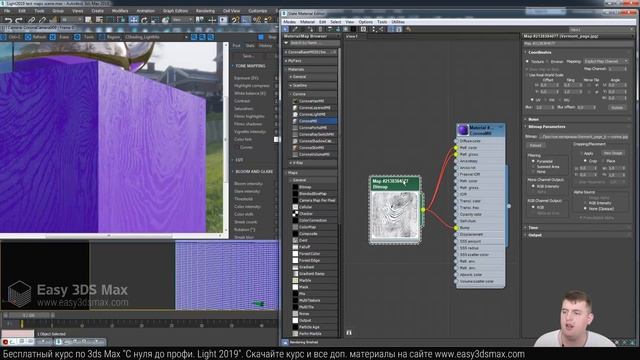Select Summed Area filtering option
The width and height of the screenshot is (640, 360).
pyautogui.click(x=533, y=167)
